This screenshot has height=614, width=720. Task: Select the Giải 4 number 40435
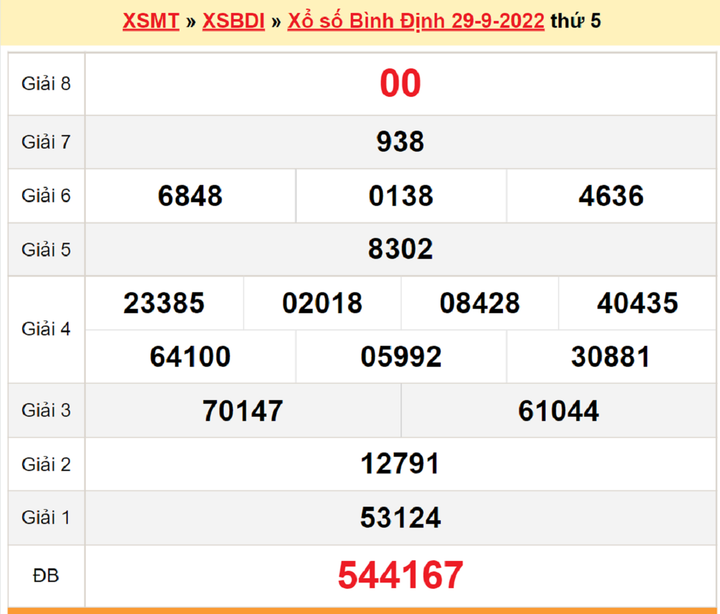point(637,303)
